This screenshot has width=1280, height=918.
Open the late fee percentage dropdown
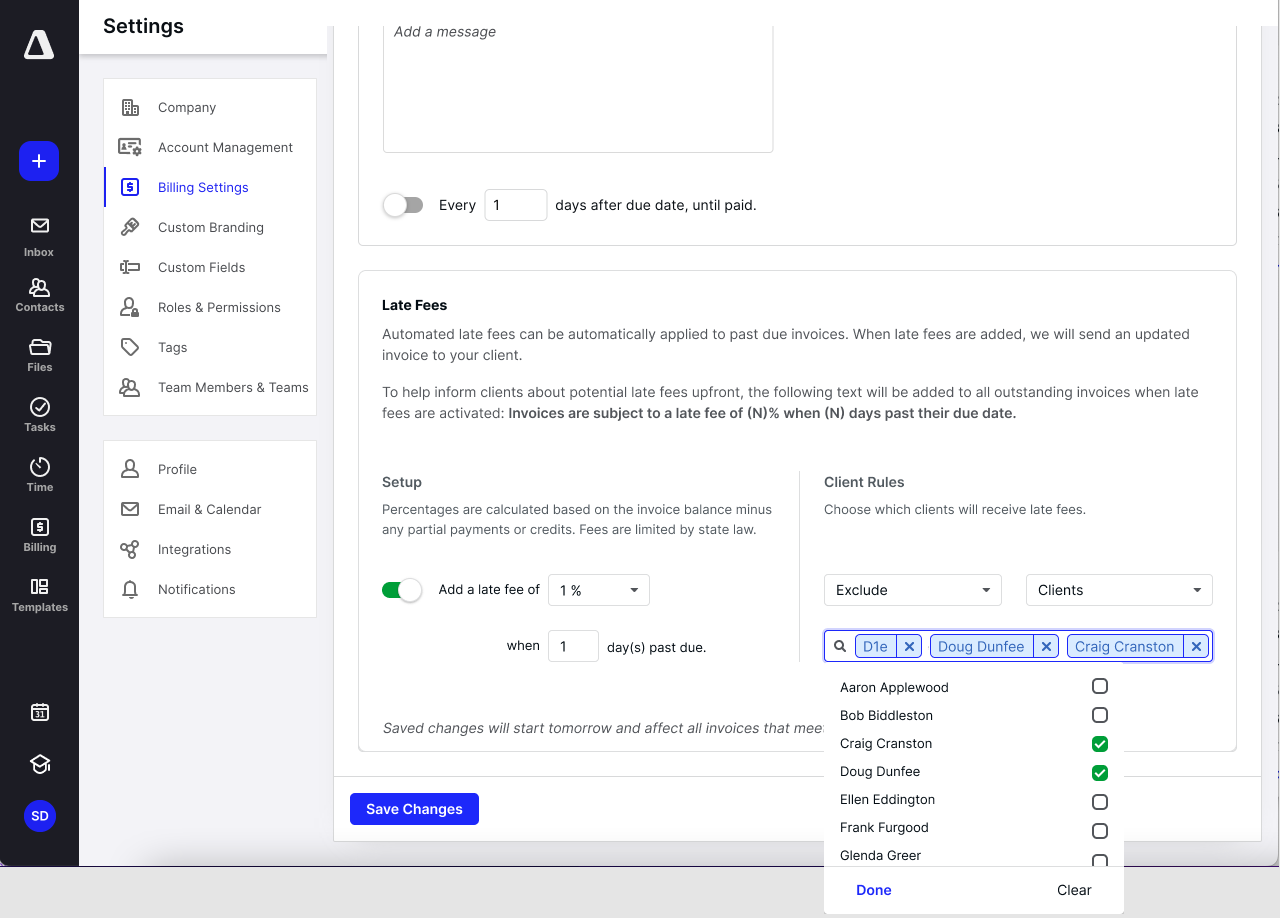pyautogui.click(x=598, y=590)
